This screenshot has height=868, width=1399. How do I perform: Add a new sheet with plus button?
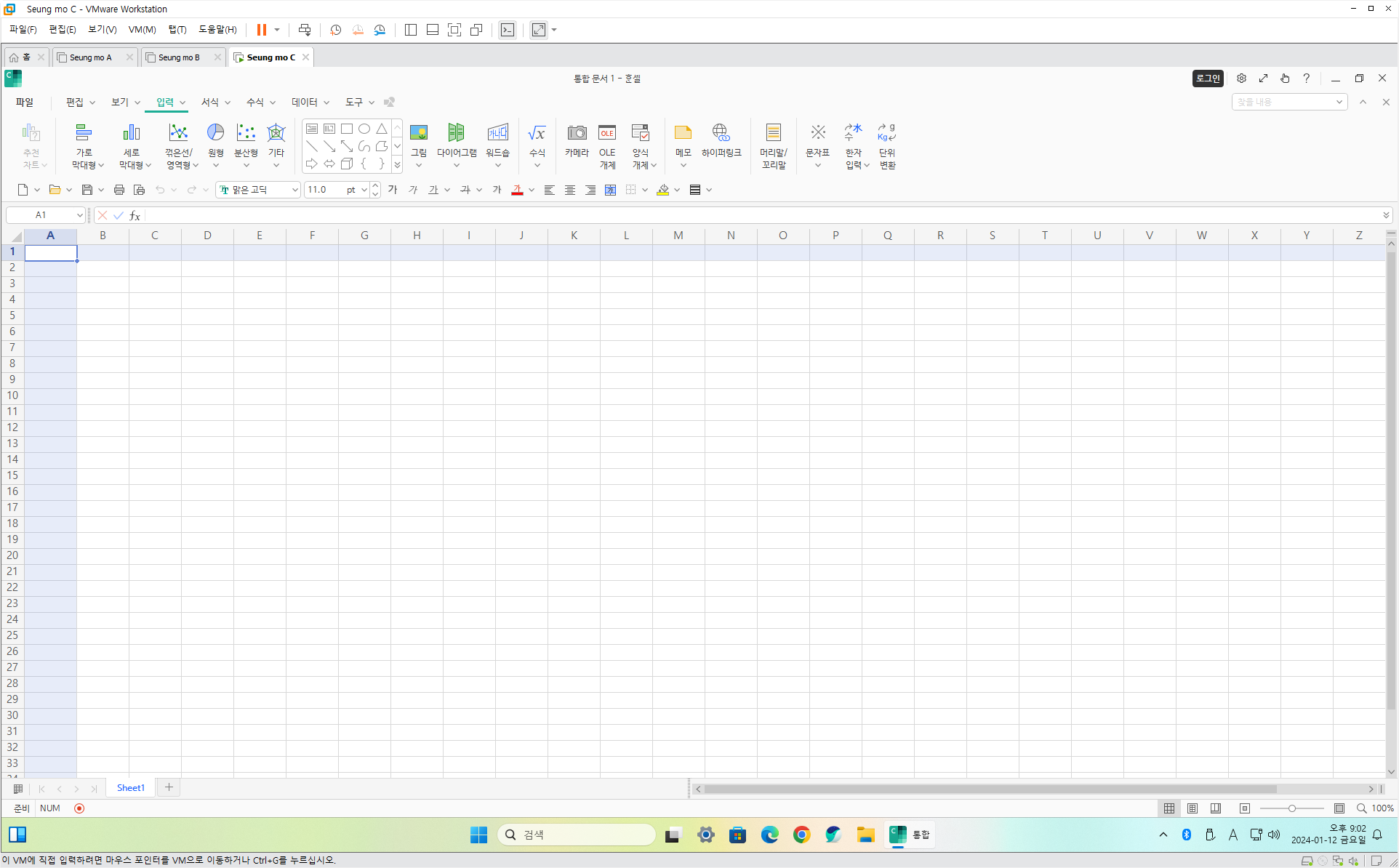click(169, 787)
